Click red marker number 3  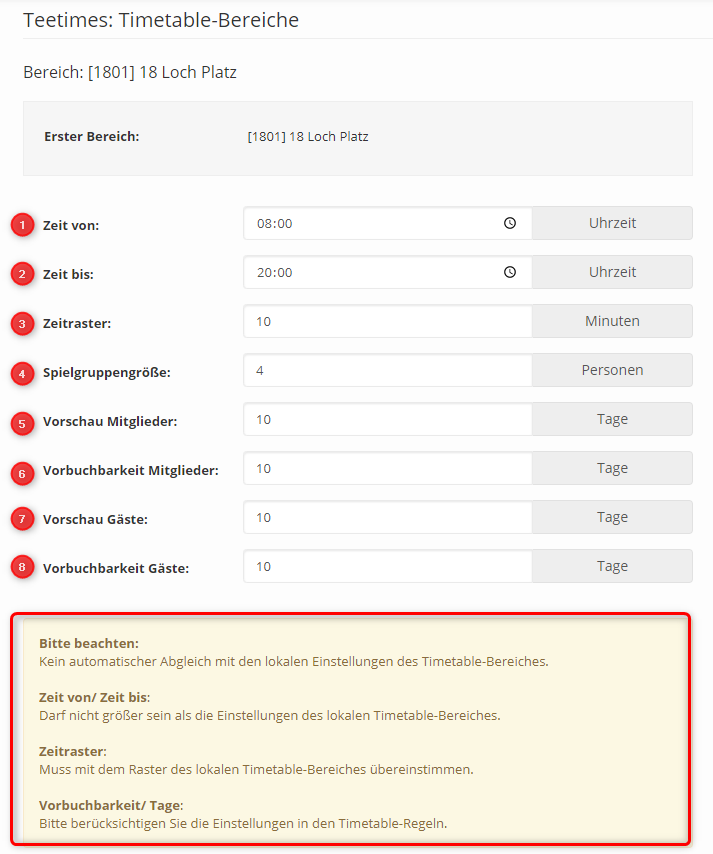pyautogui.click(x=22, y=323)
